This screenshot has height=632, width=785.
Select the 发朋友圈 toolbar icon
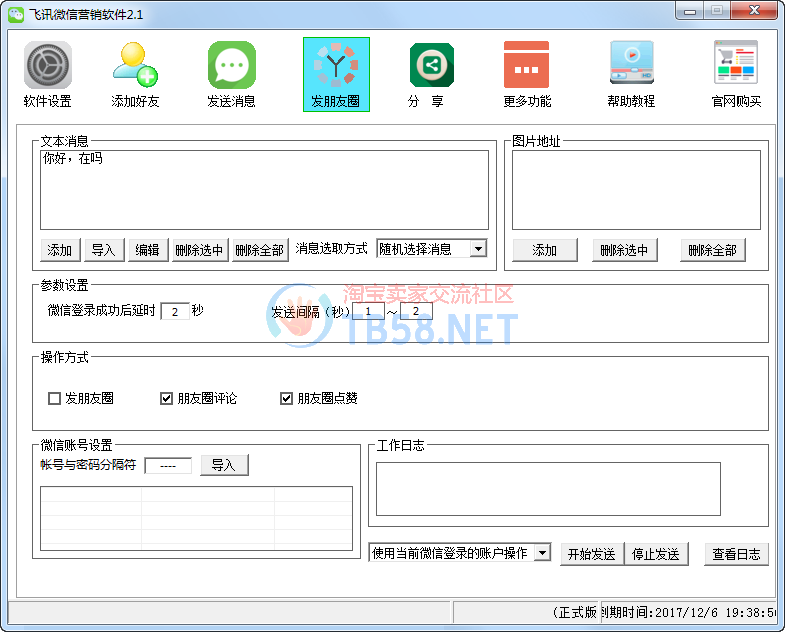tap(336, 66)
